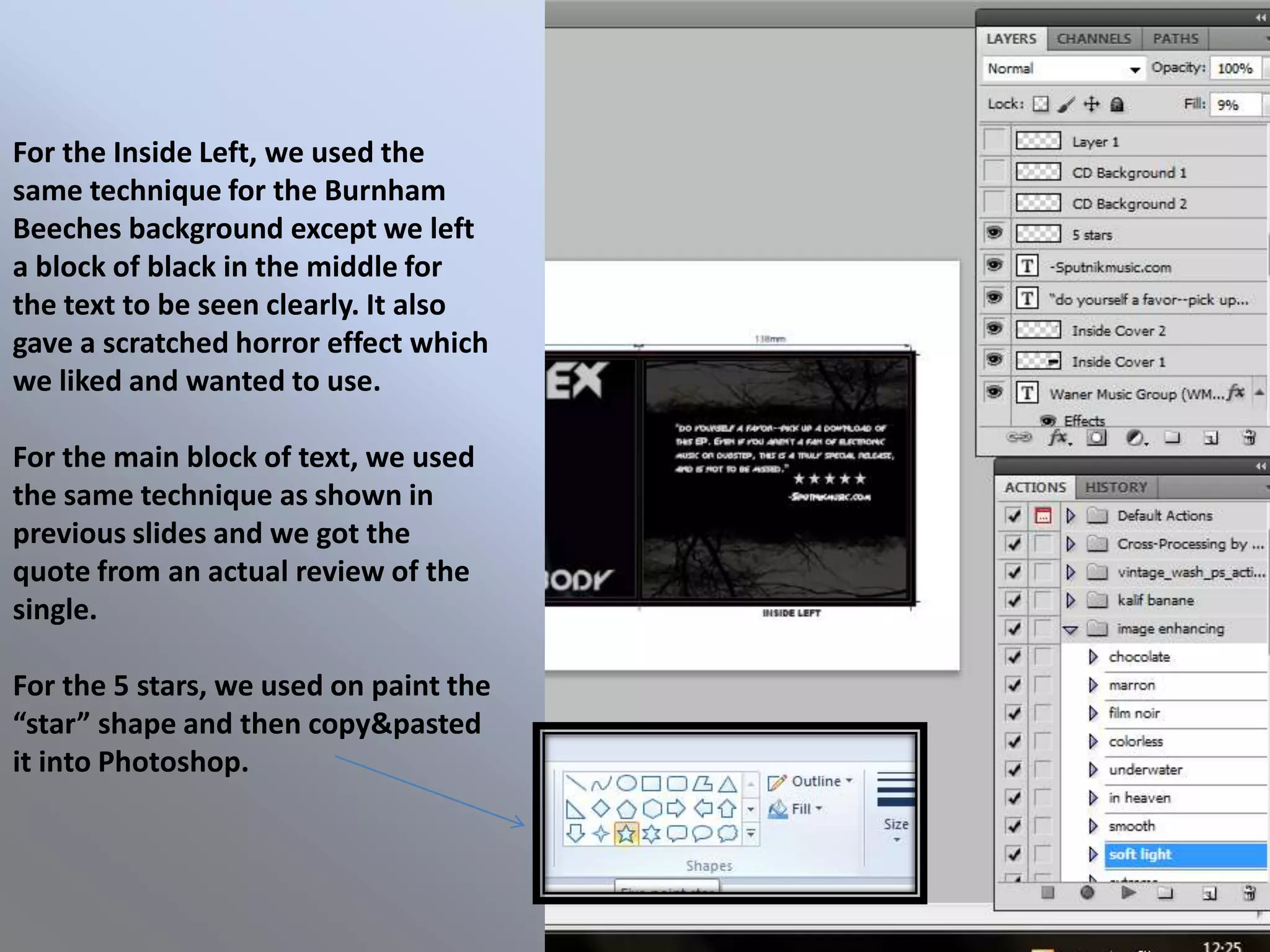Play the selected action

[1129, 892]
